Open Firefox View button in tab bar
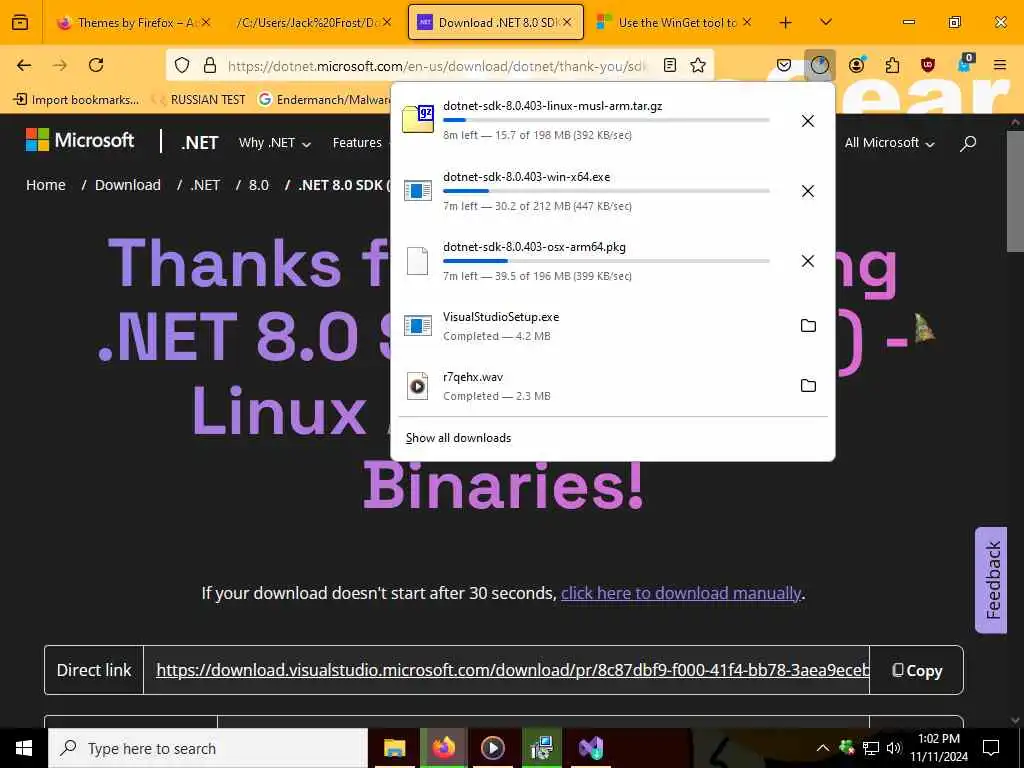 (20, 22)
